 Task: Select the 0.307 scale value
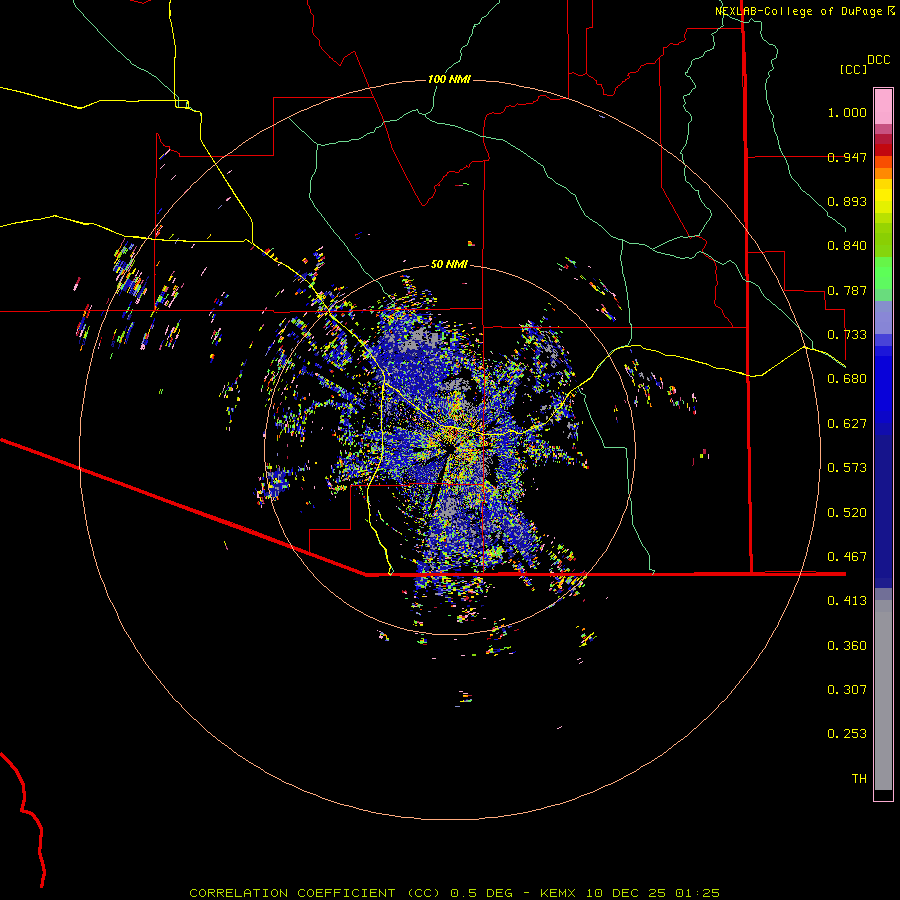[847, 690]
